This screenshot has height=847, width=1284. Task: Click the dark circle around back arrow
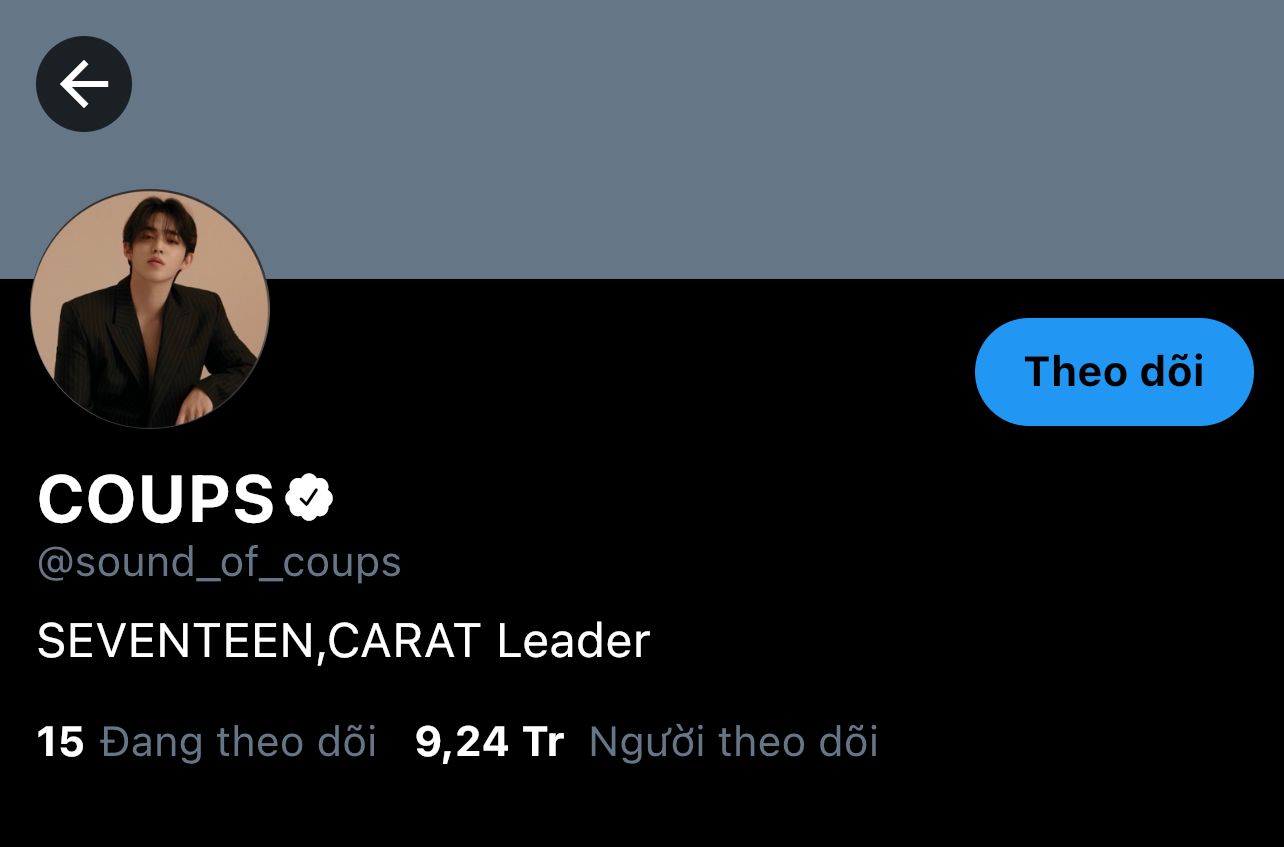pyautogui.click(x=84, y=84)
